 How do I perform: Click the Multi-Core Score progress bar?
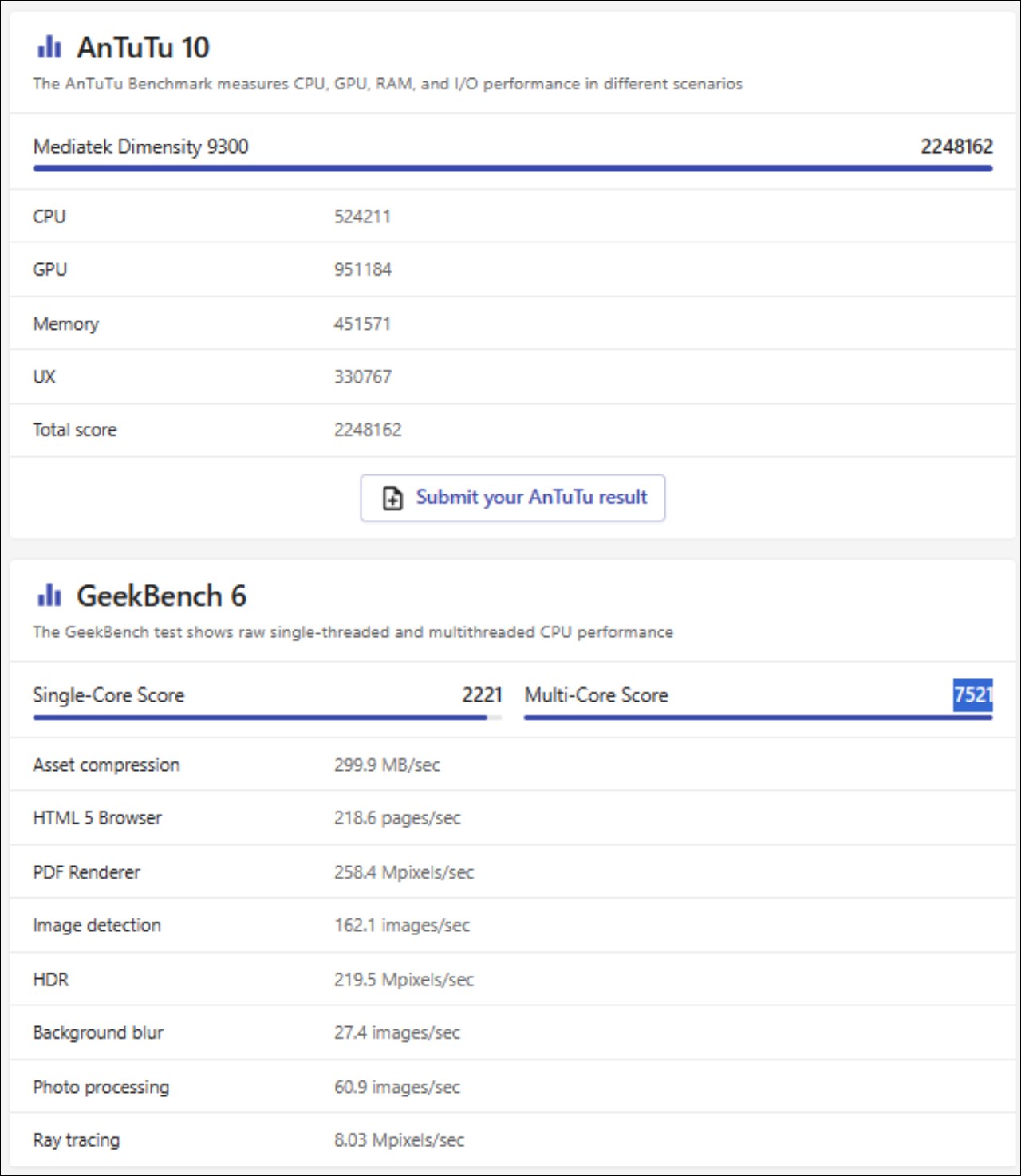coord(758,718)
